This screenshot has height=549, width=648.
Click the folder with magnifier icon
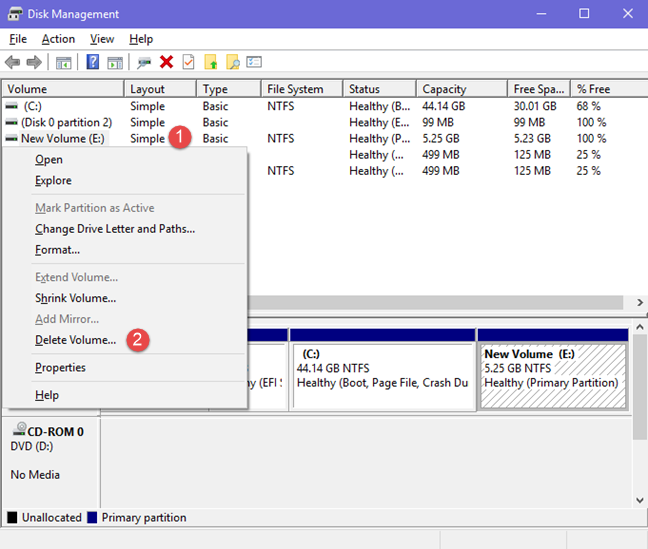coord(233,62)
